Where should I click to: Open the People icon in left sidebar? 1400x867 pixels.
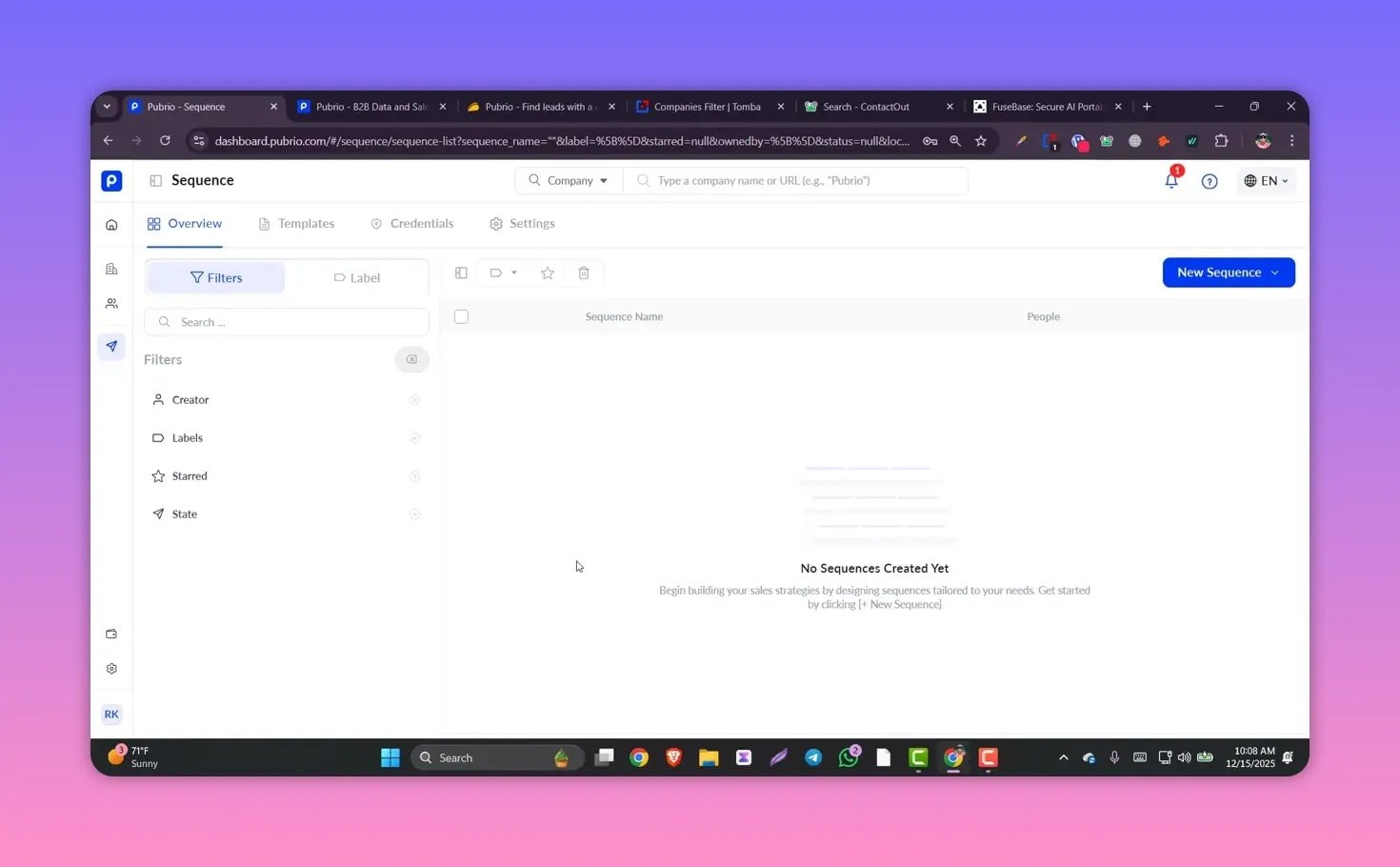[111, 304]
